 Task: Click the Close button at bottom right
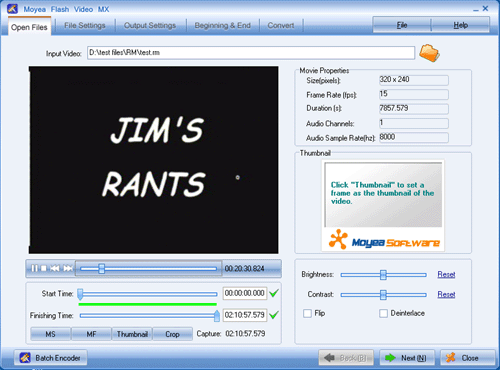pos(468,358)
